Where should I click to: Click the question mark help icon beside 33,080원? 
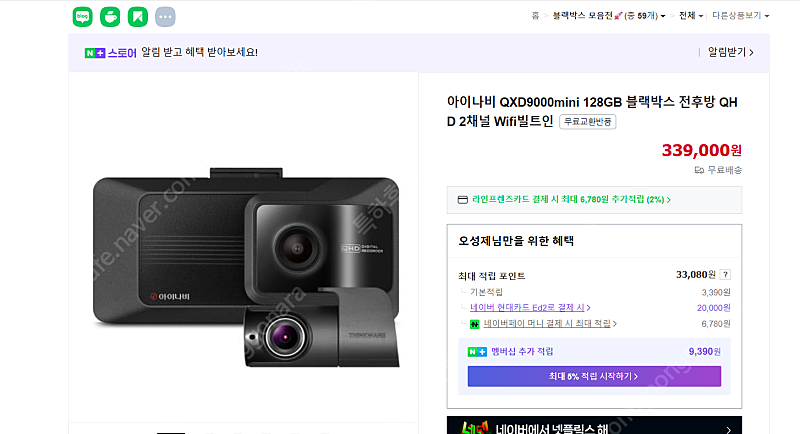click(725, 274)
